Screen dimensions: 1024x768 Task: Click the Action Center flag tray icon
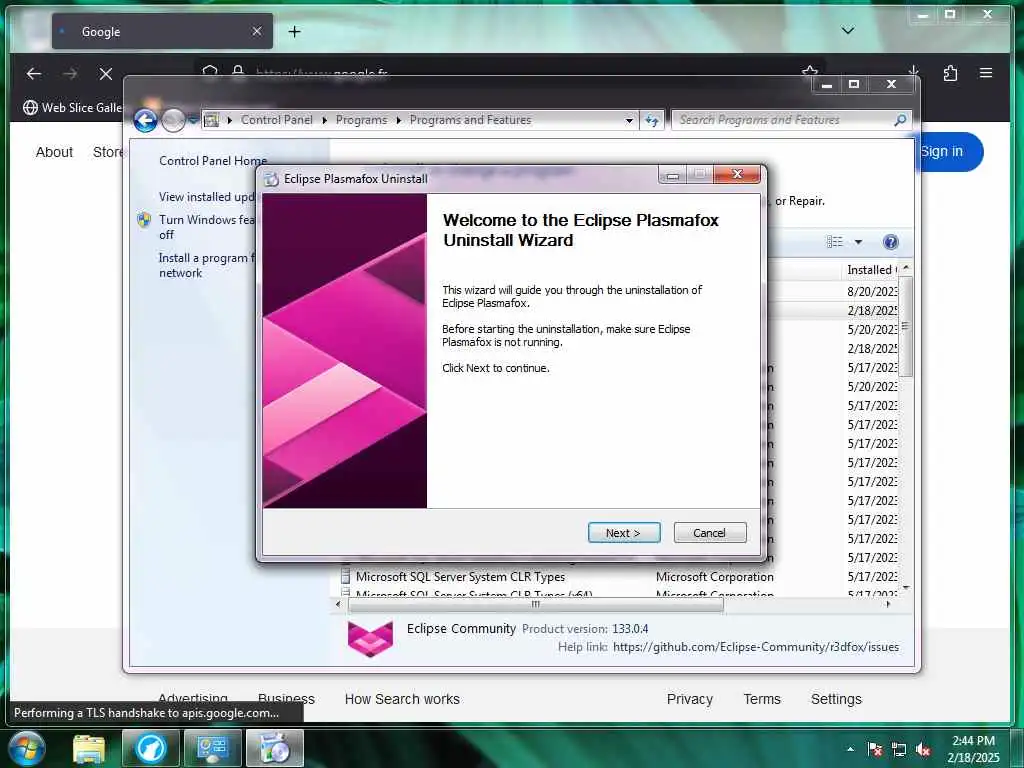(874, 750)
